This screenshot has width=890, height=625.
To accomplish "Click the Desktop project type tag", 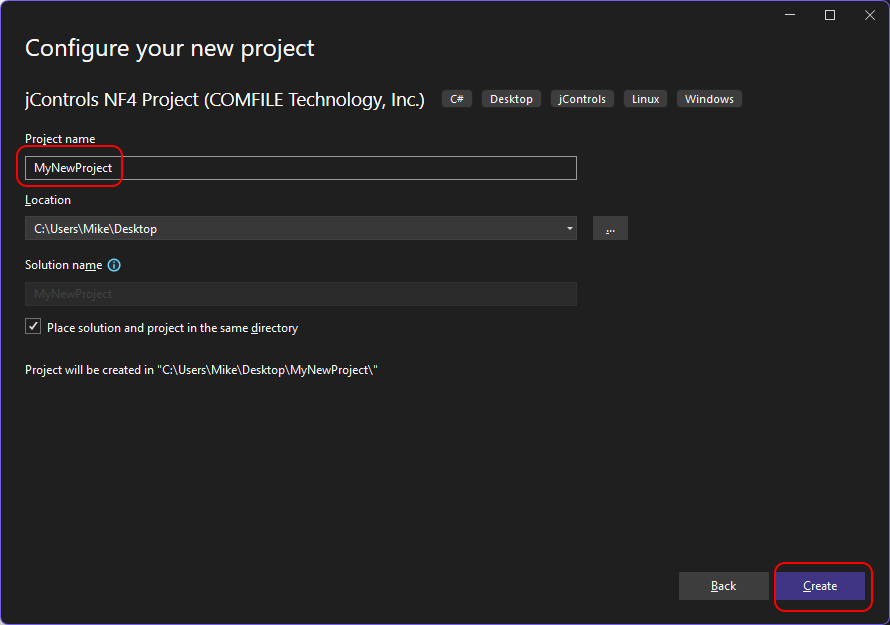I will (511, 99).
